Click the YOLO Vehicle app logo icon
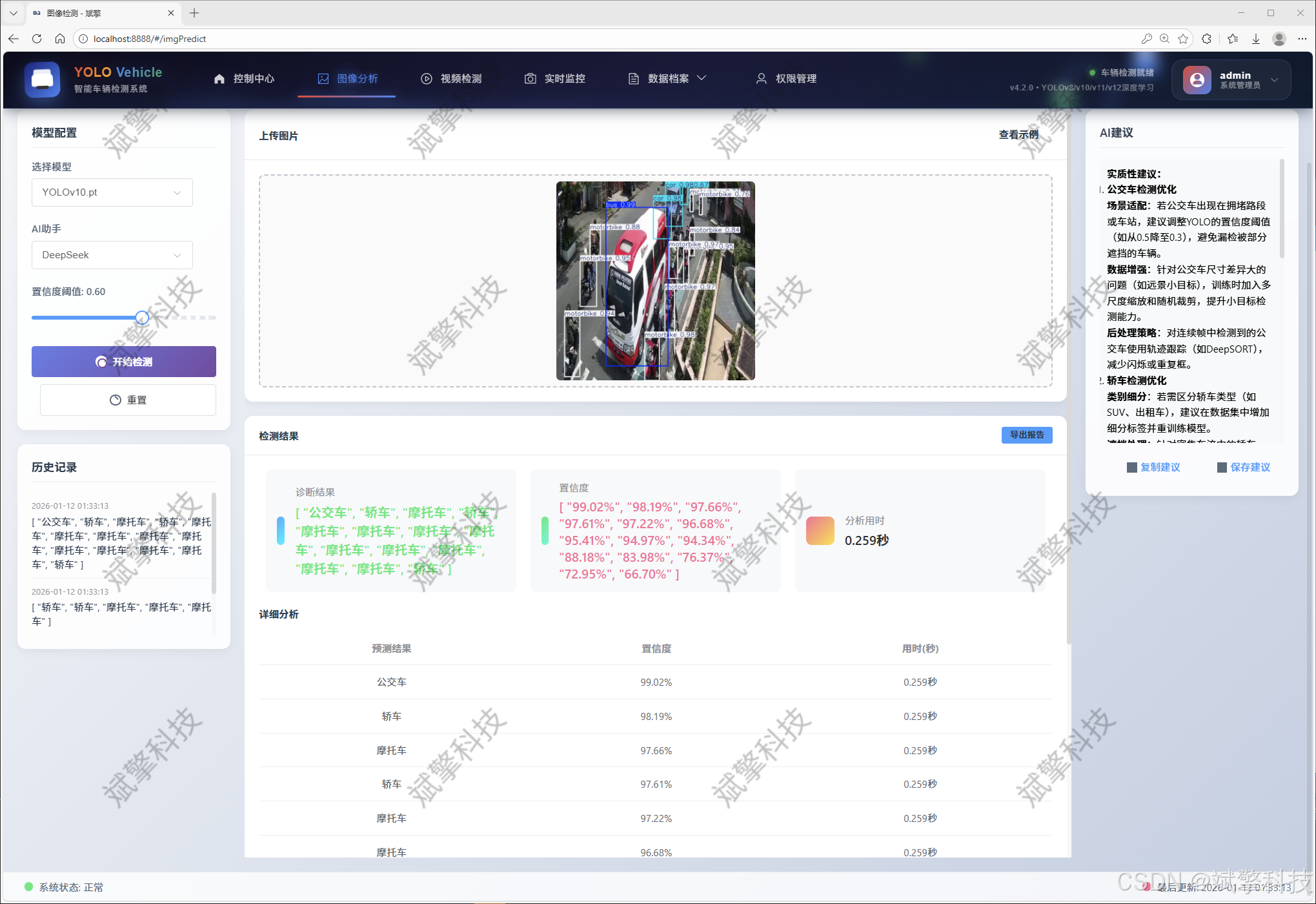Image resolution: width=1316 pixels, height=904 pixels. pos(42,79)
